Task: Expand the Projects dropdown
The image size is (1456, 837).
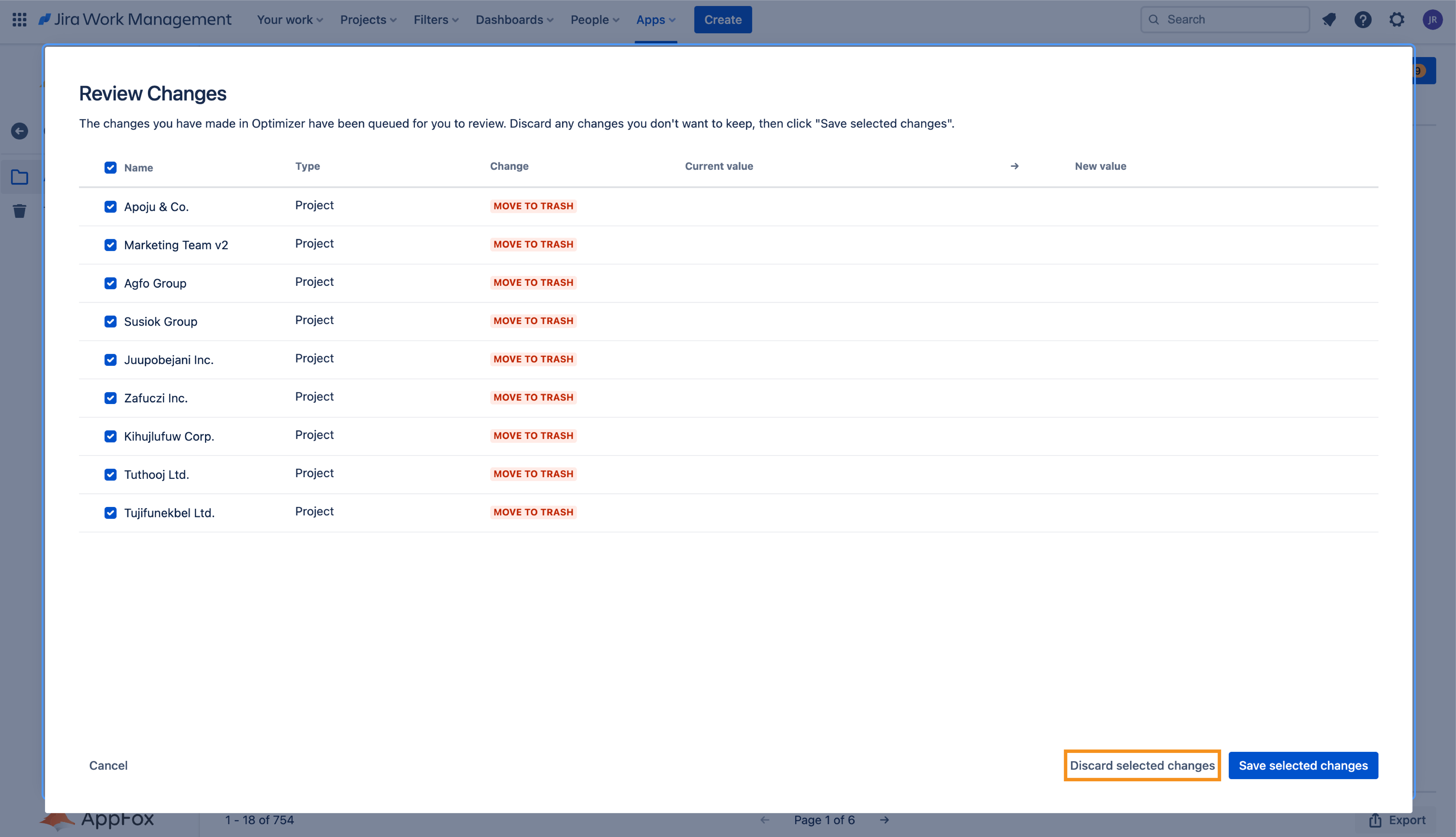Action: coord(368,20)
